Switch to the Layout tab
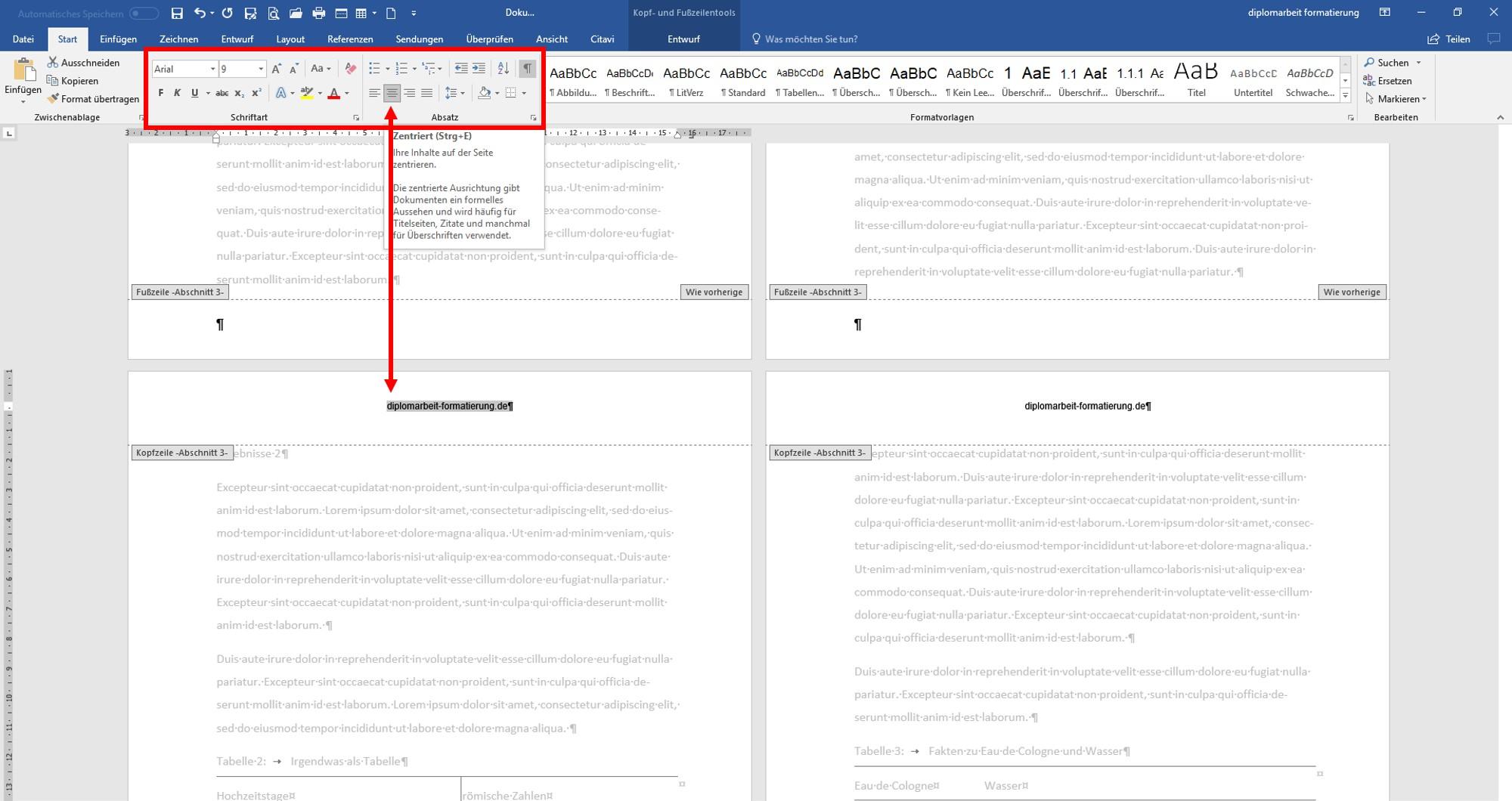The image size is (1512, 801). [290, 39]
